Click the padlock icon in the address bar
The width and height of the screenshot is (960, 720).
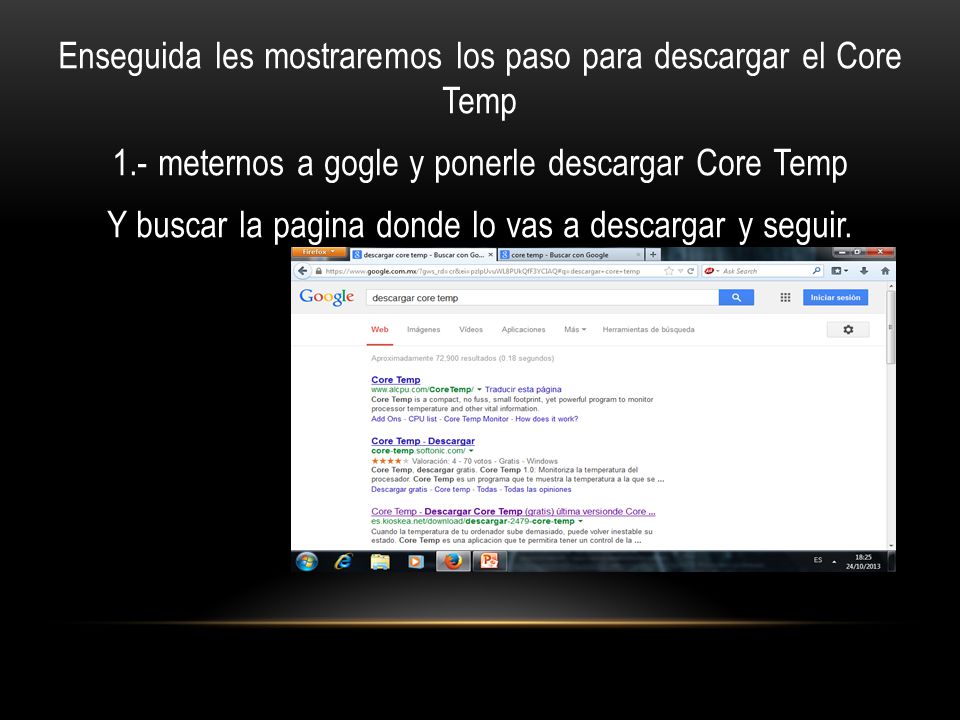[318, 271]
